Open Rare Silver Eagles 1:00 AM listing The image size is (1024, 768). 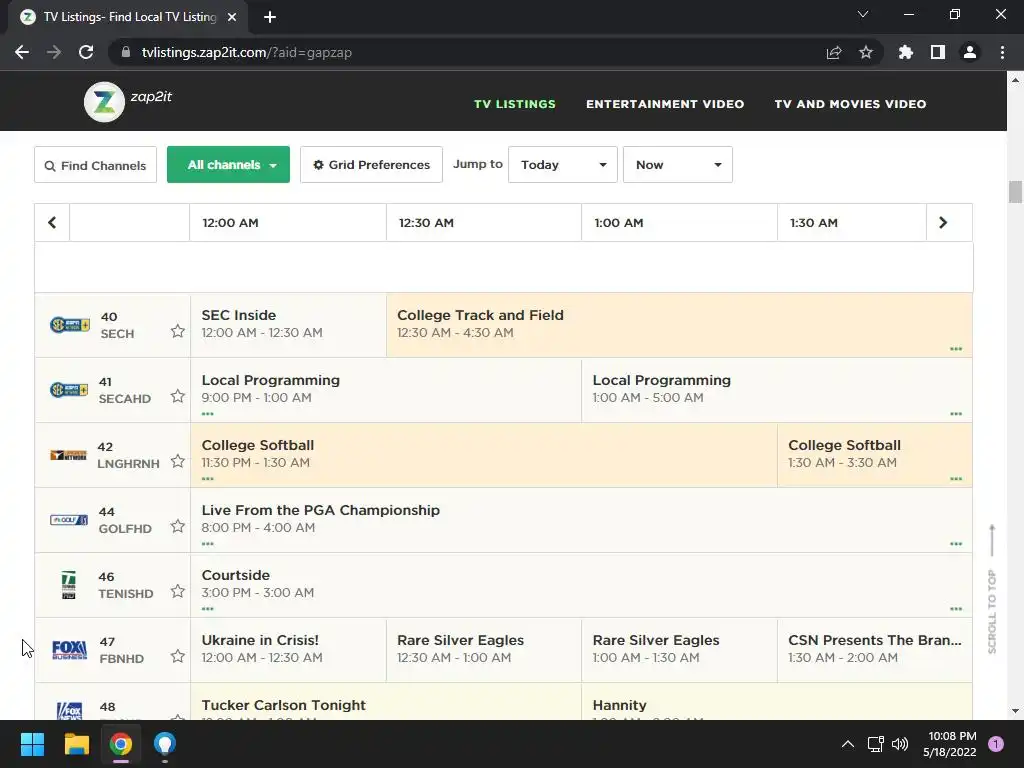point(679,650)
